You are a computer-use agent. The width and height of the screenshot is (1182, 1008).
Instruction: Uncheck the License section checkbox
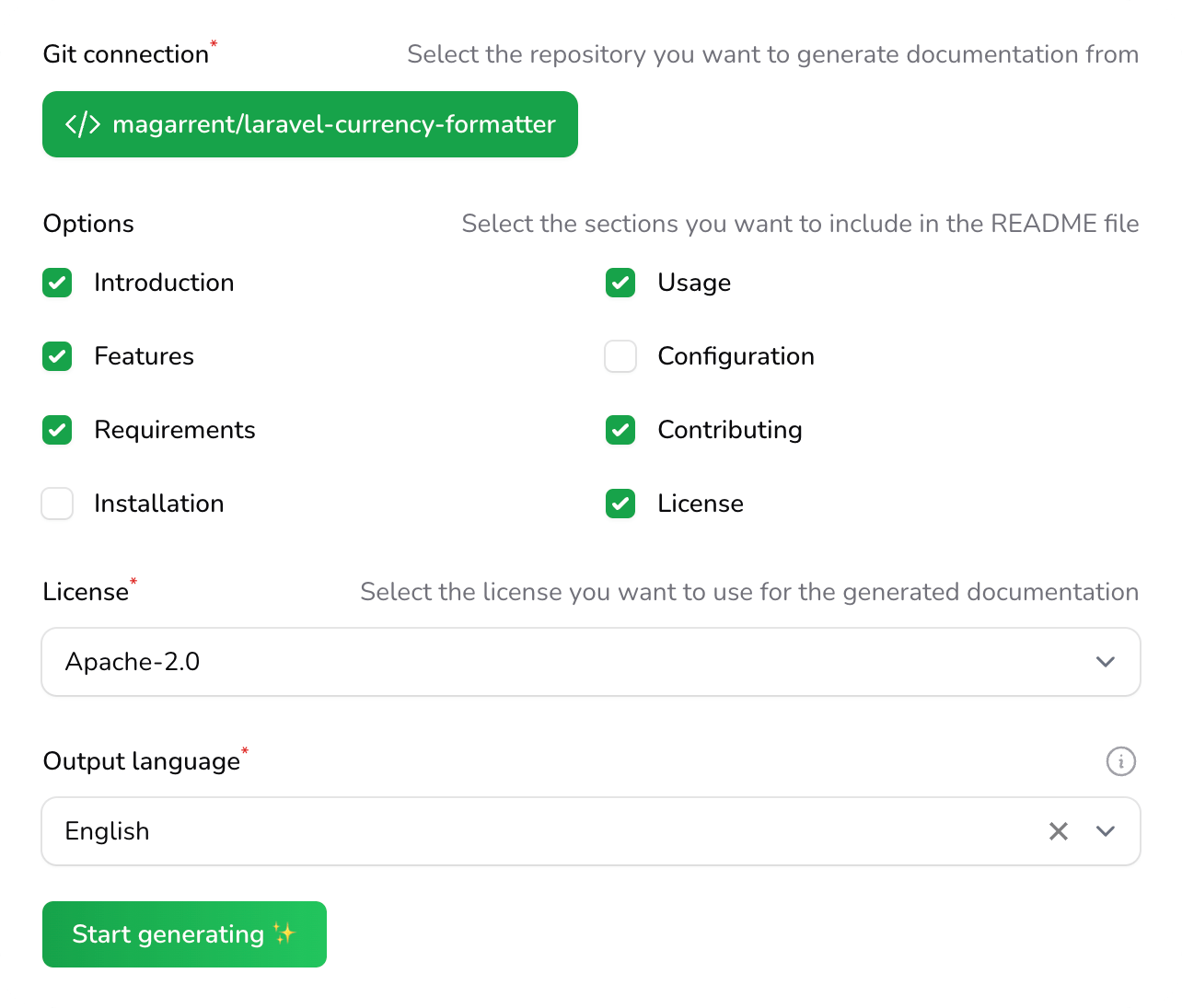(620, 504)
